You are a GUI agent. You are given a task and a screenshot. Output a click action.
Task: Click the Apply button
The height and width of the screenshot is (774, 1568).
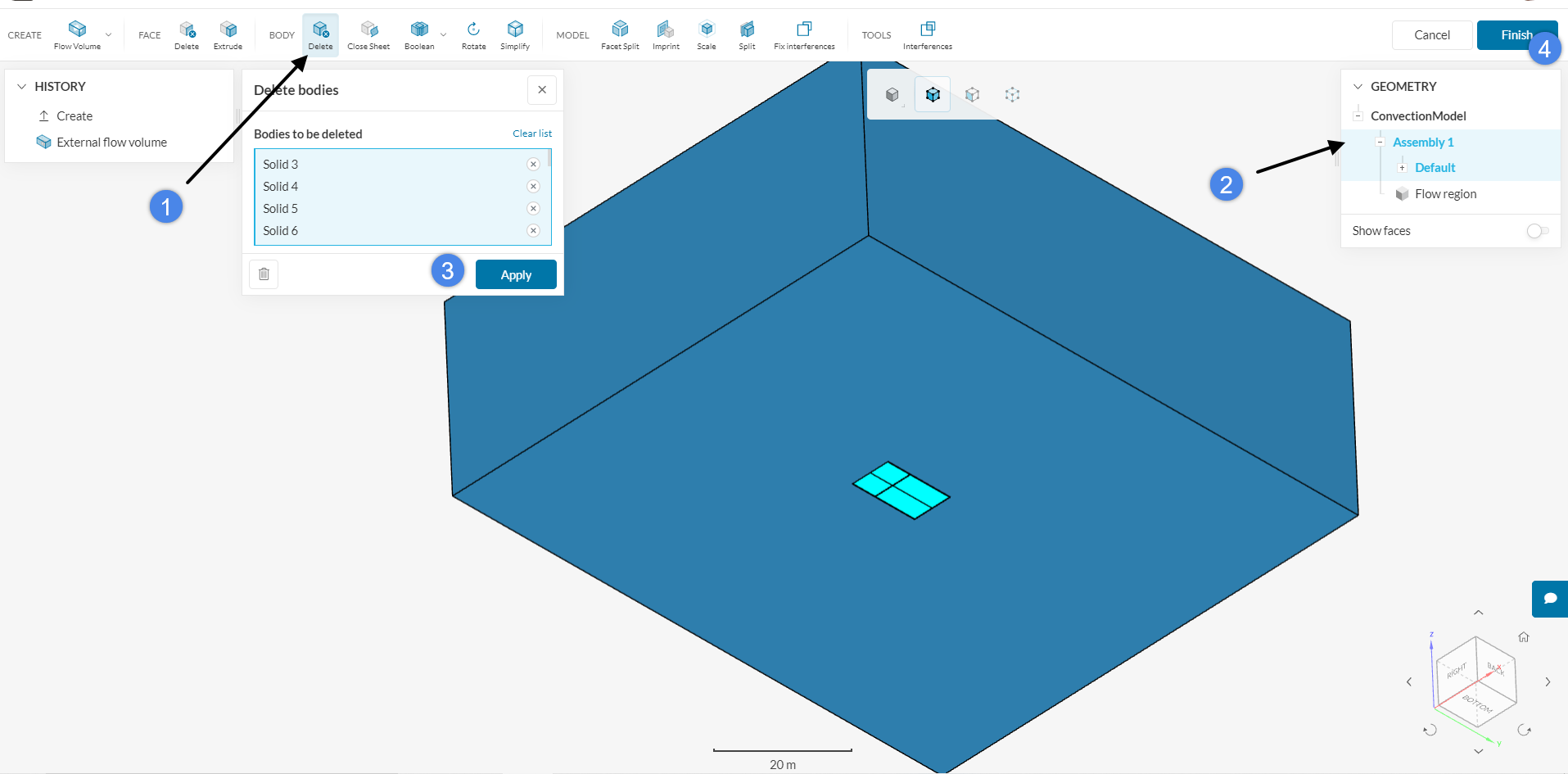[x=516, y=275]
